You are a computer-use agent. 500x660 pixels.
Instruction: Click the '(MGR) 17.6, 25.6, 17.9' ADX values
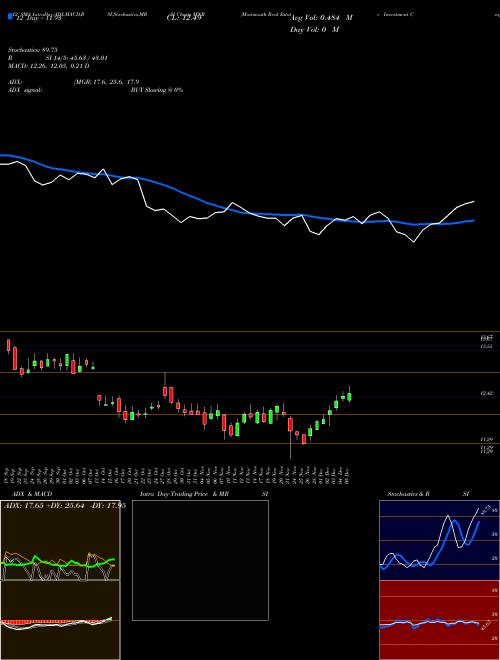(x=106, y=82)
